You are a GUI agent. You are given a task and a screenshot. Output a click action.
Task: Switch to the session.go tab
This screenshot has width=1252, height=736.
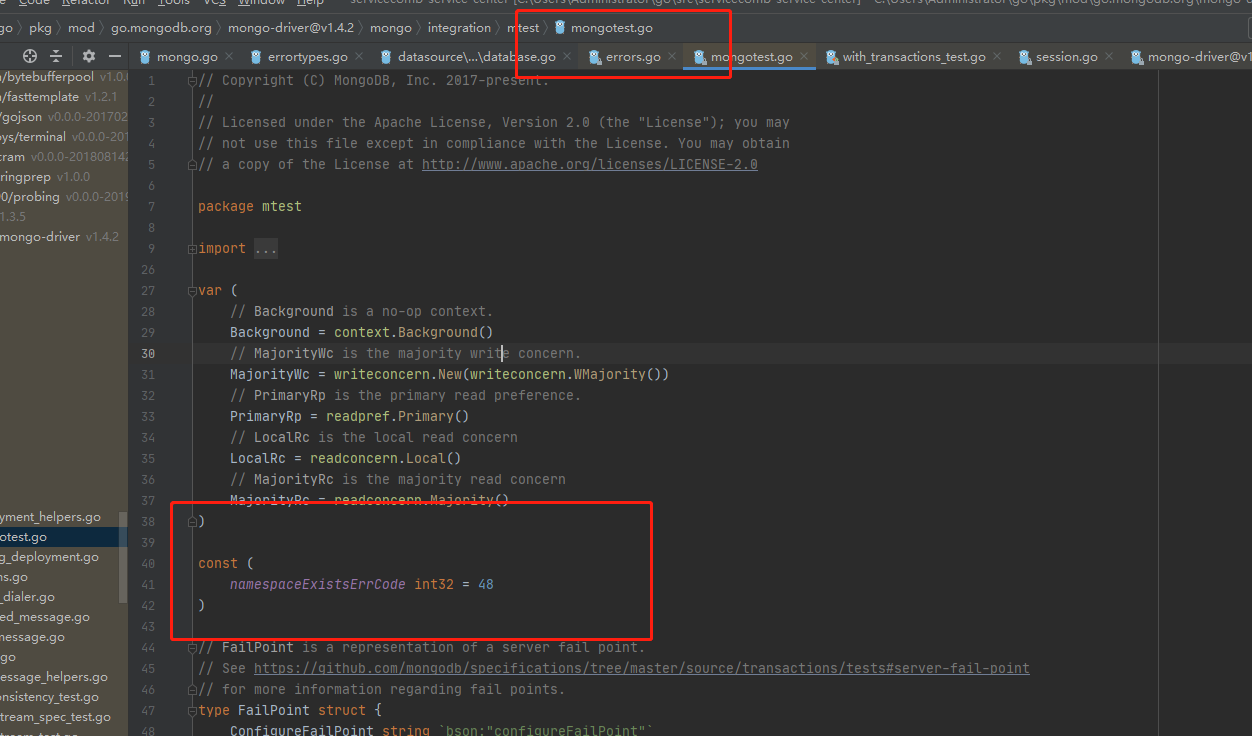pos(1067,57)
